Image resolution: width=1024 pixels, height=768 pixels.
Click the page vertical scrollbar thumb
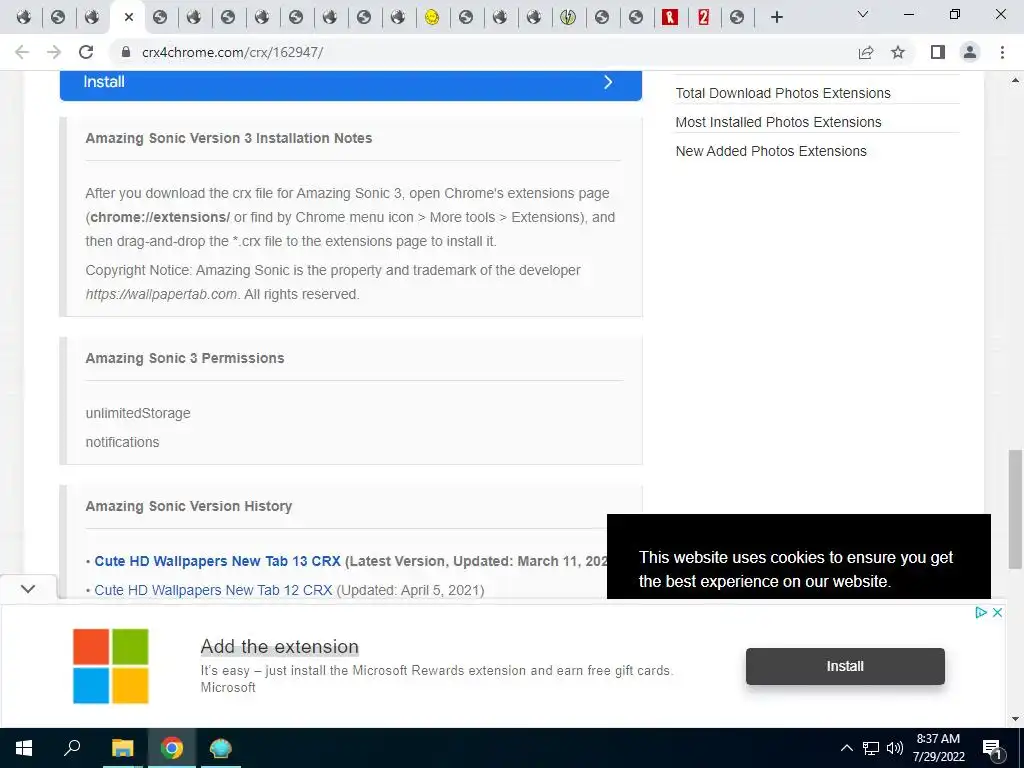click(1015, 508)
